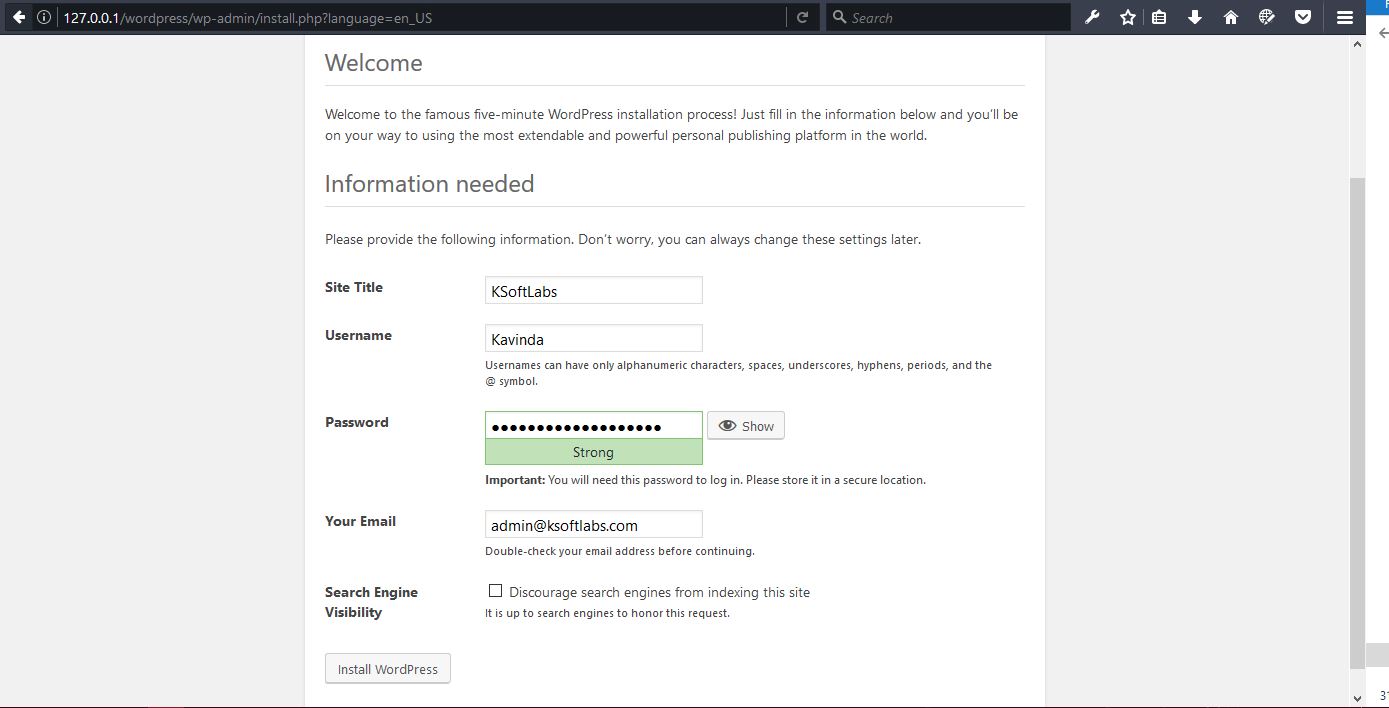This screenshot has height=708, width=1389.
Task: Click the address bar URL
Action: [248, 17]
